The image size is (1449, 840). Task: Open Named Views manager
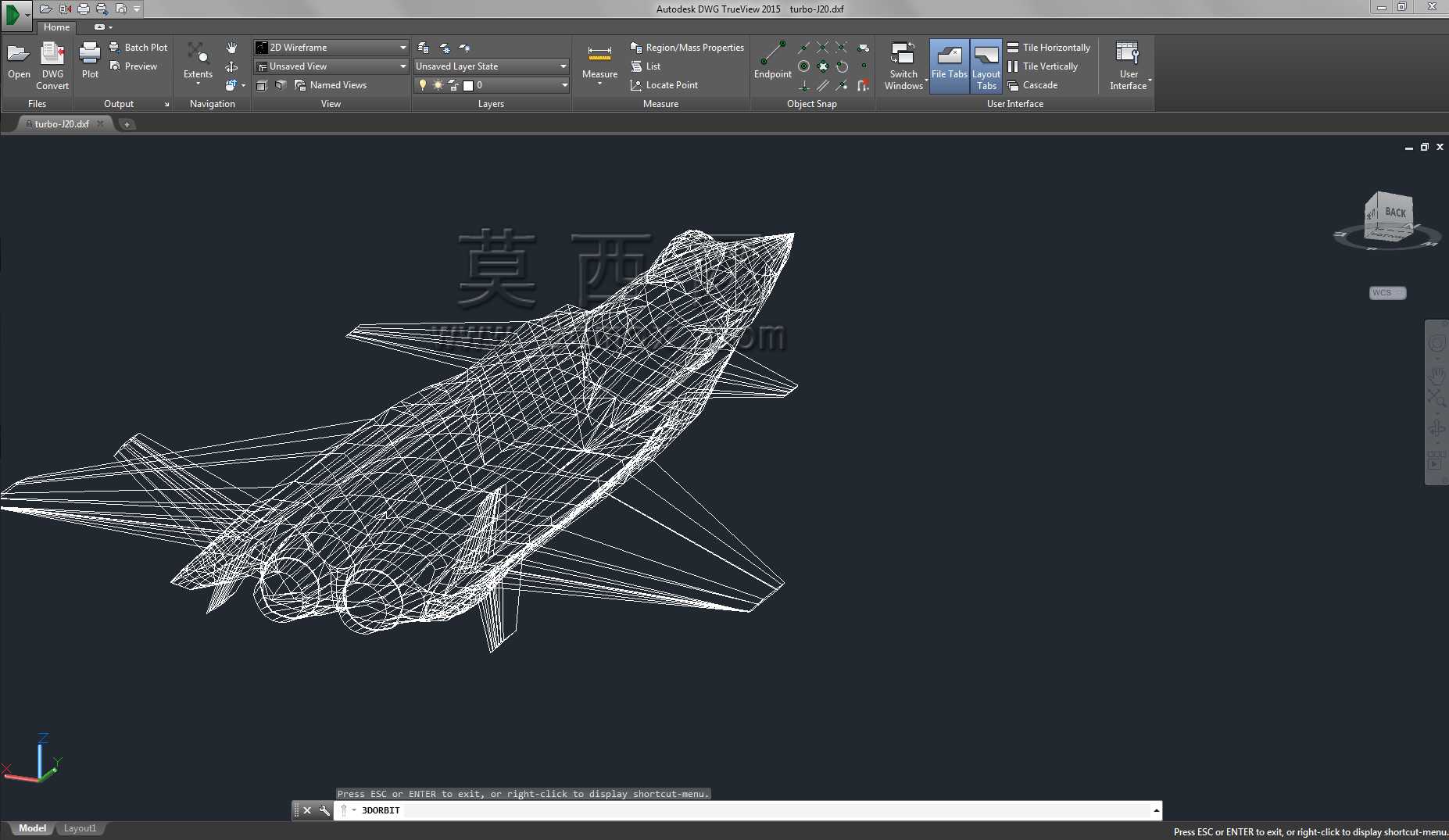[x=331, y=85]
